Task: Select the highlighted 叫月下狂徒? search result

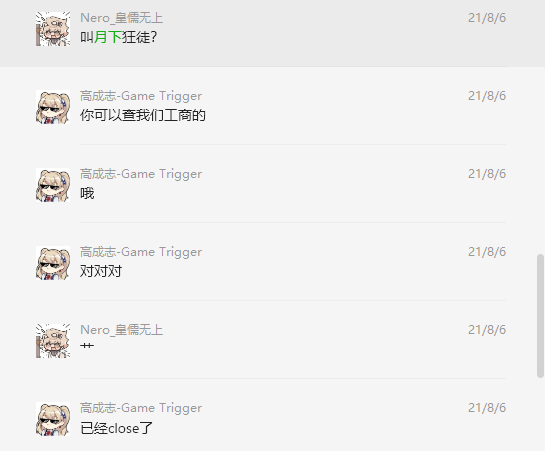Action: tap(272, 33)
